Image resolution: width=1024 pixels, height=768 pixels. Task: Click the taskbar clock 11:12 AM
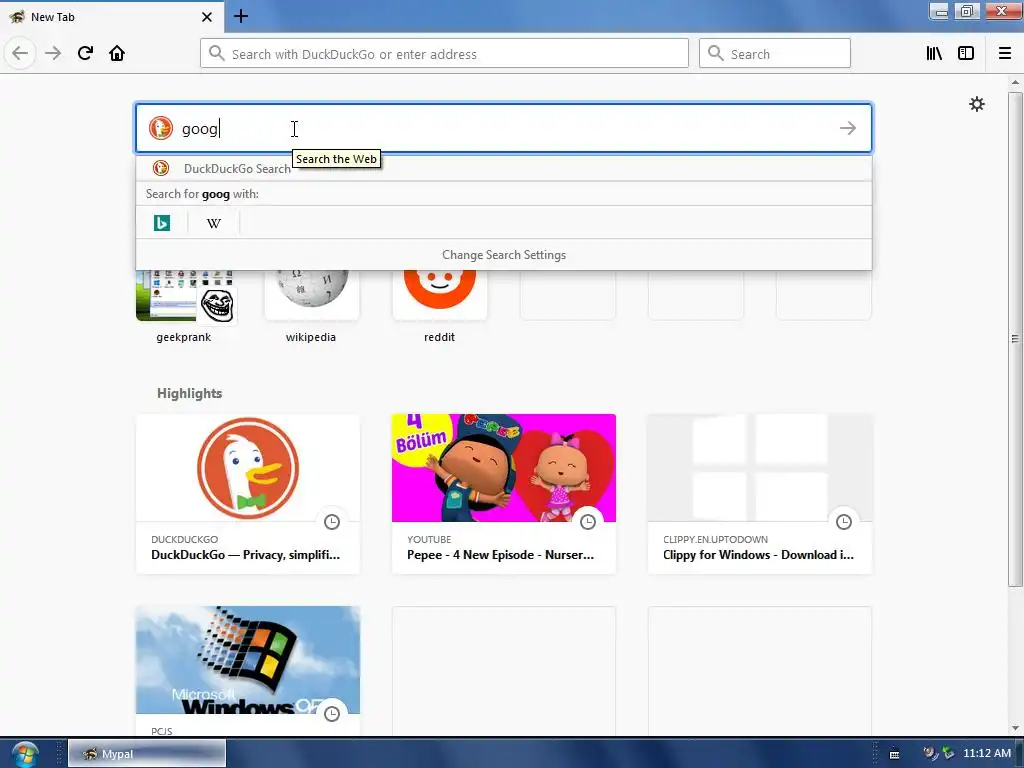pyautogui.click(x=987, y=753)
